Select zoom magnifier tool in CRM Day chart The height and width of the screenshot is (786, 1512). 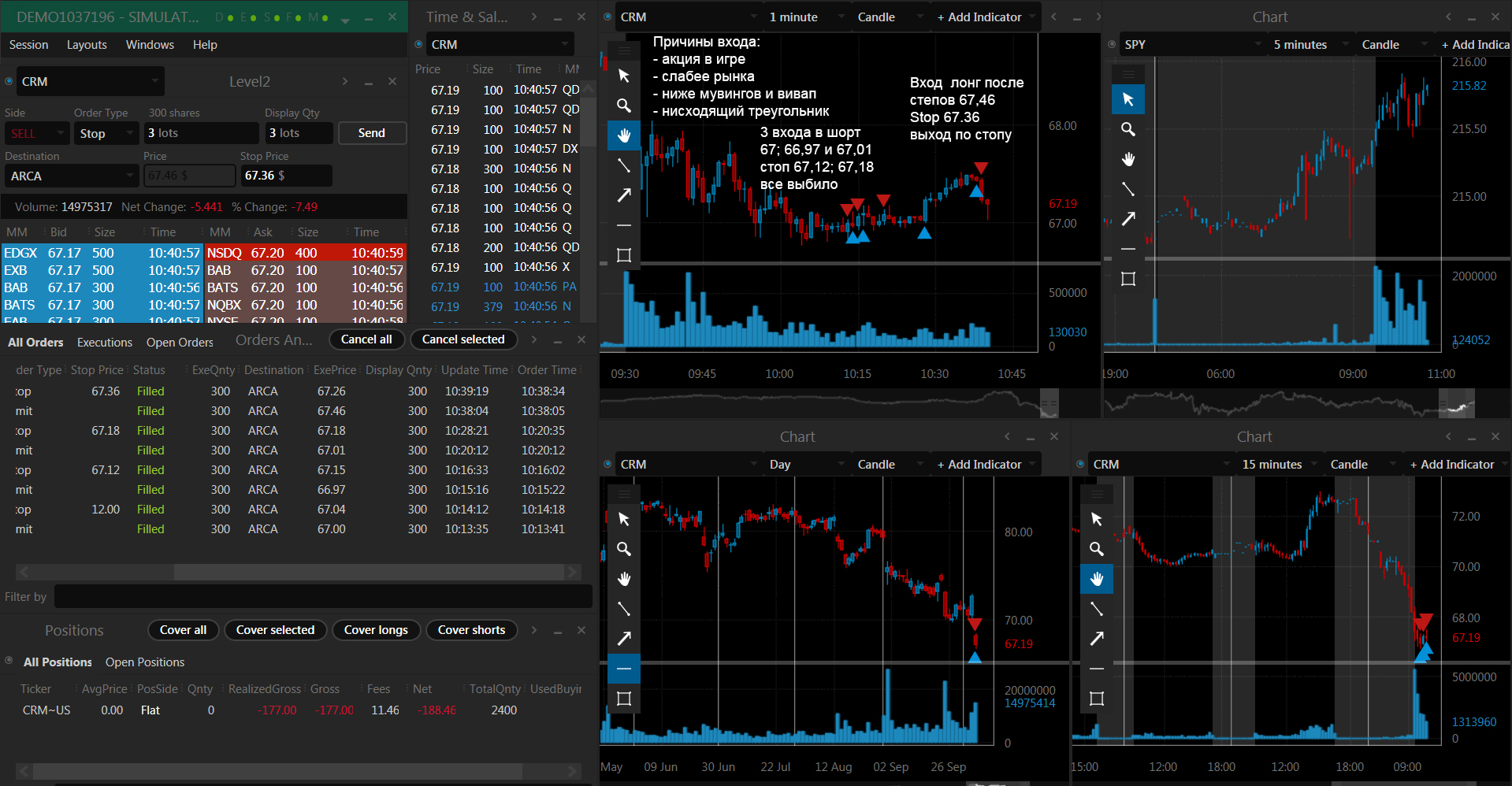[624, 549]
